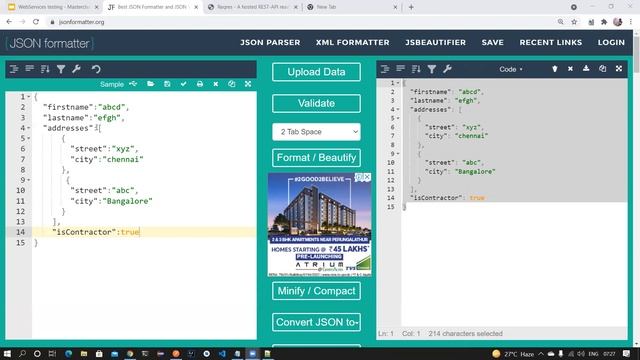Open the filter tool in left editor
The width and height of the screenshot is (640, 360).
coord(61,69)
